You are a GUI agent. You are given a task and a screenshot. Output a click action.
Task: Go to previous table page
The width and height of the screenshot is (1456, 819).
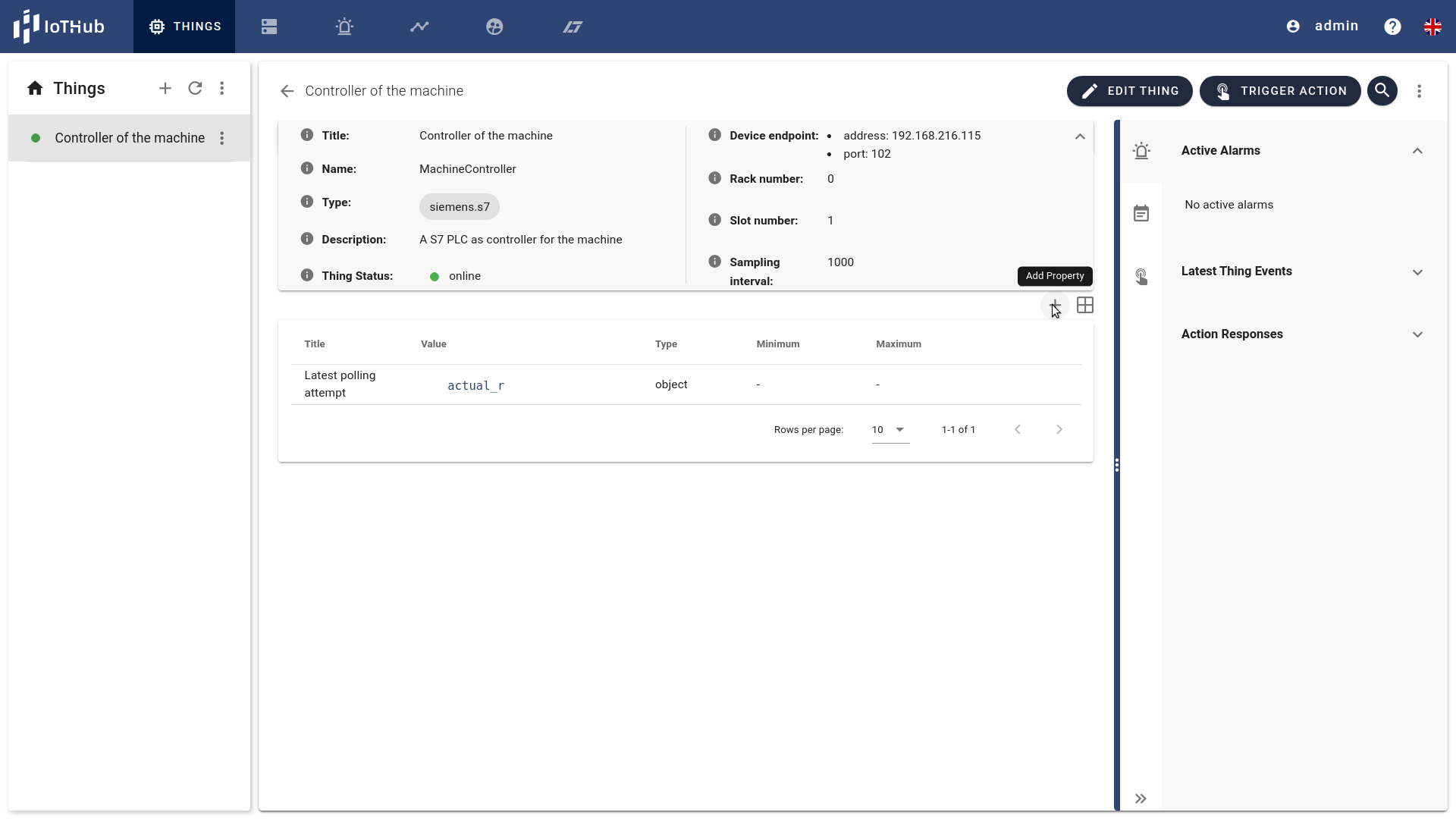coord(1018,430)
